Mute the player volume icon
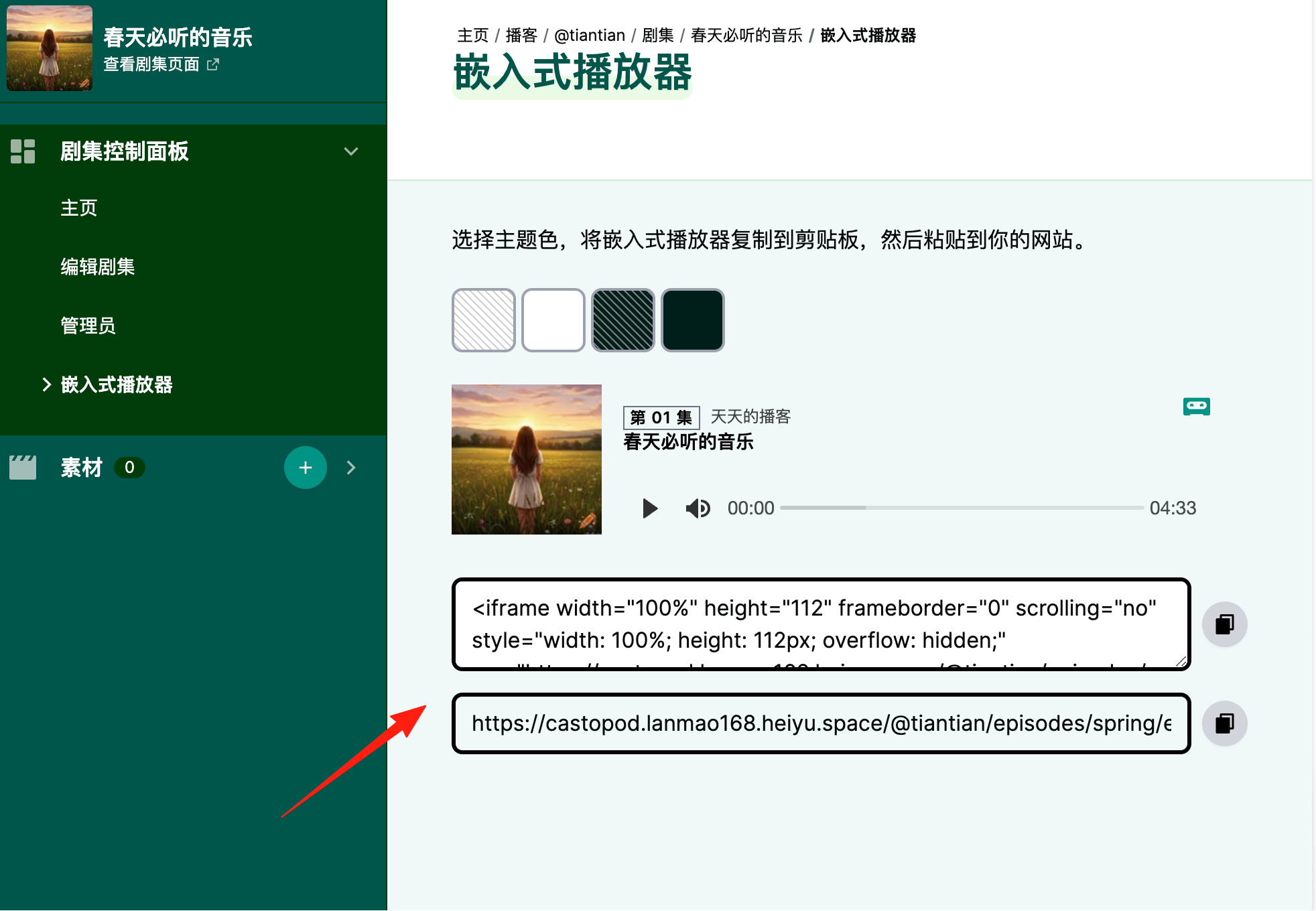Image resolution: width=1316 pixels, height=911 pixels. (698, 508)
